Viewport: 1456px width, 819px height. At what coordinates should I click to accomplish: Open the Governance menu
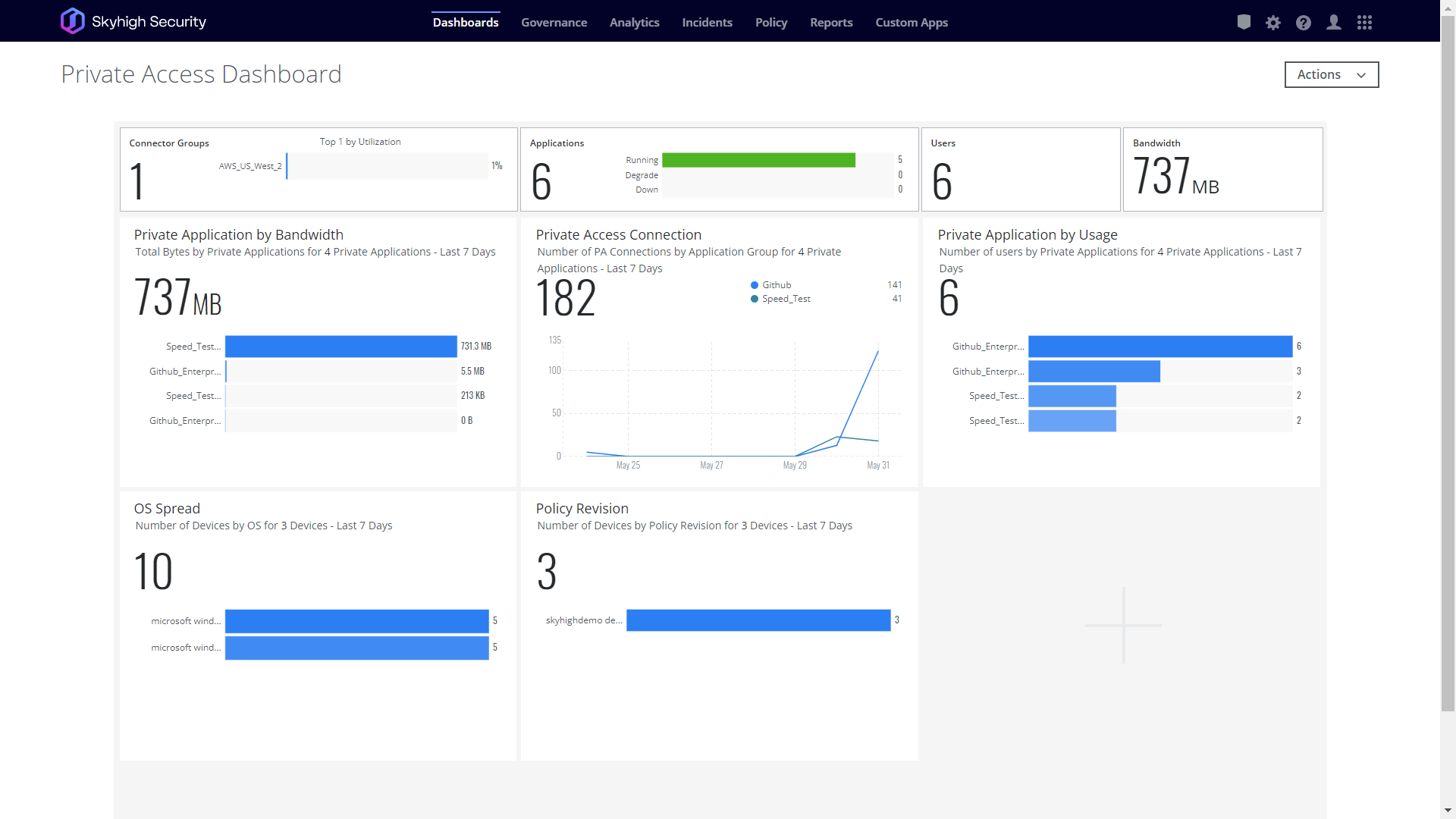(x=554, y=23)
